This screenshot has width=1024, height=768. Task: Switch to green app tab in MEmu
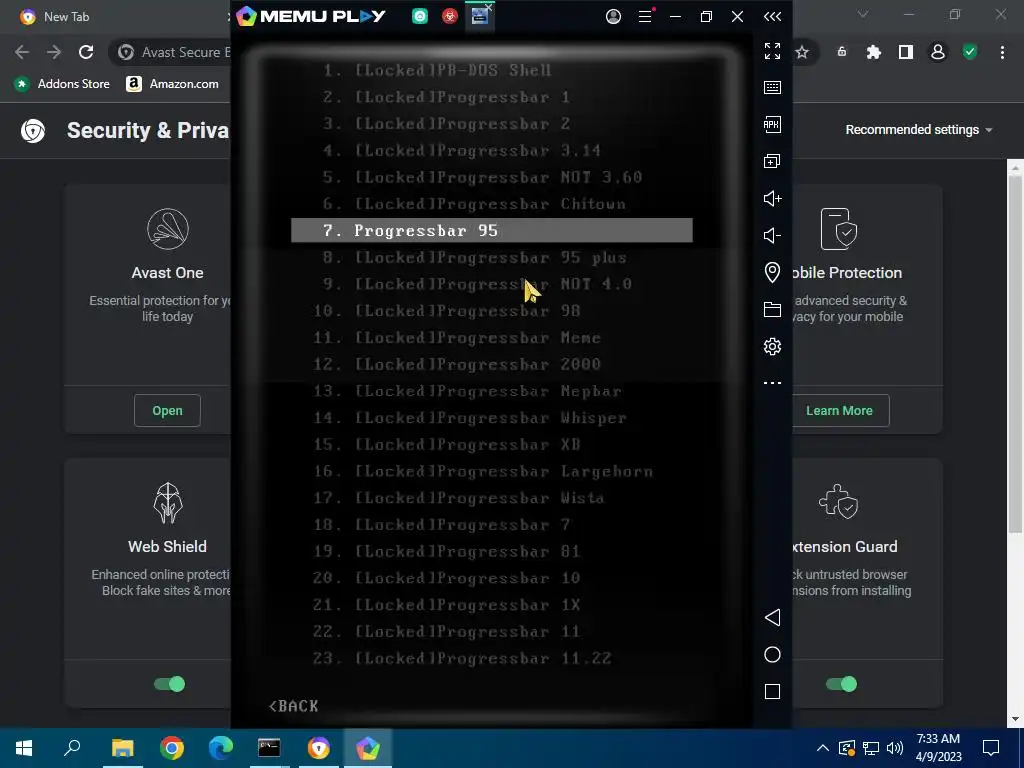point(420,16)
